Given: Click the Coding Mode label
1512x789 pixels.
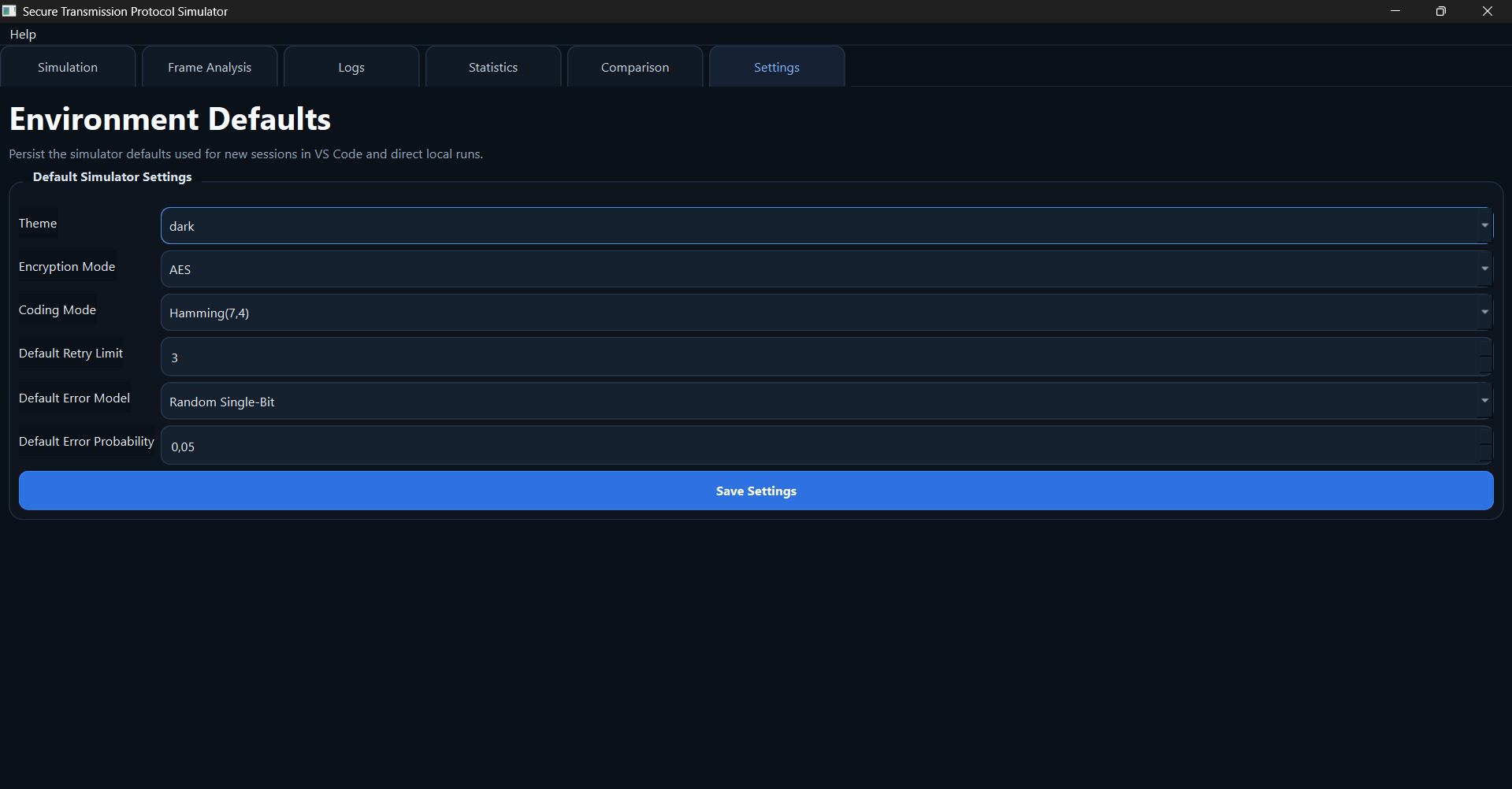Looking at the screenshot, I should 58,310.
